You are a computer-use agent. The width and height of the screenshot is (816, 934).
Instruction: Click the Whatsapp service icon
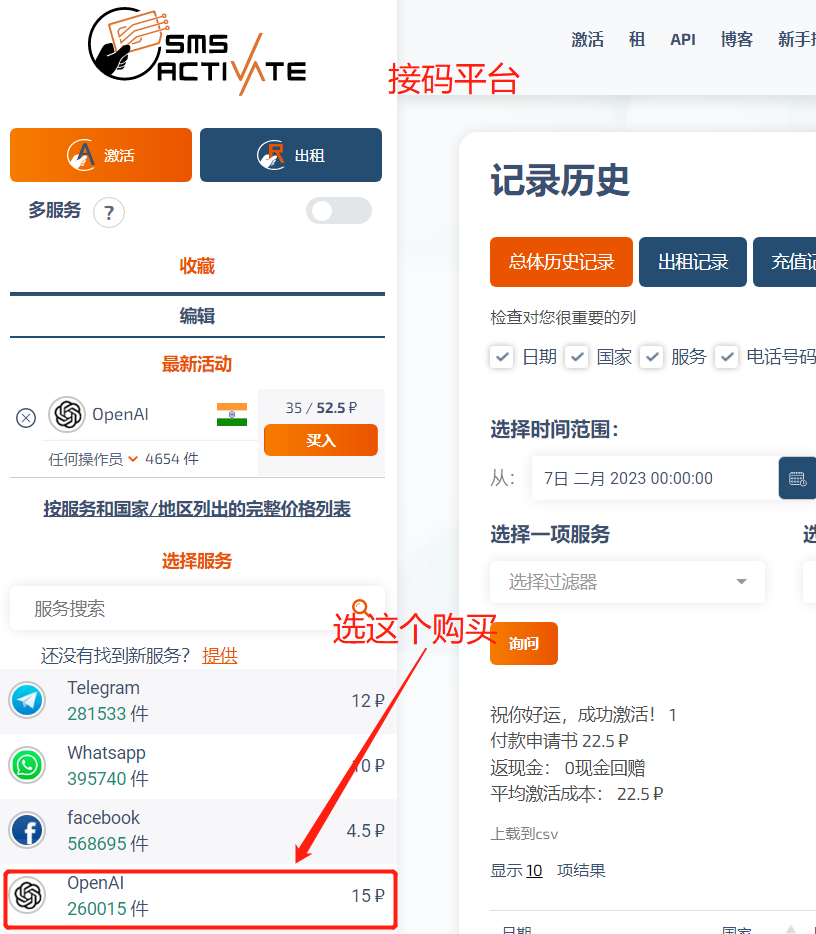point(27,765)
